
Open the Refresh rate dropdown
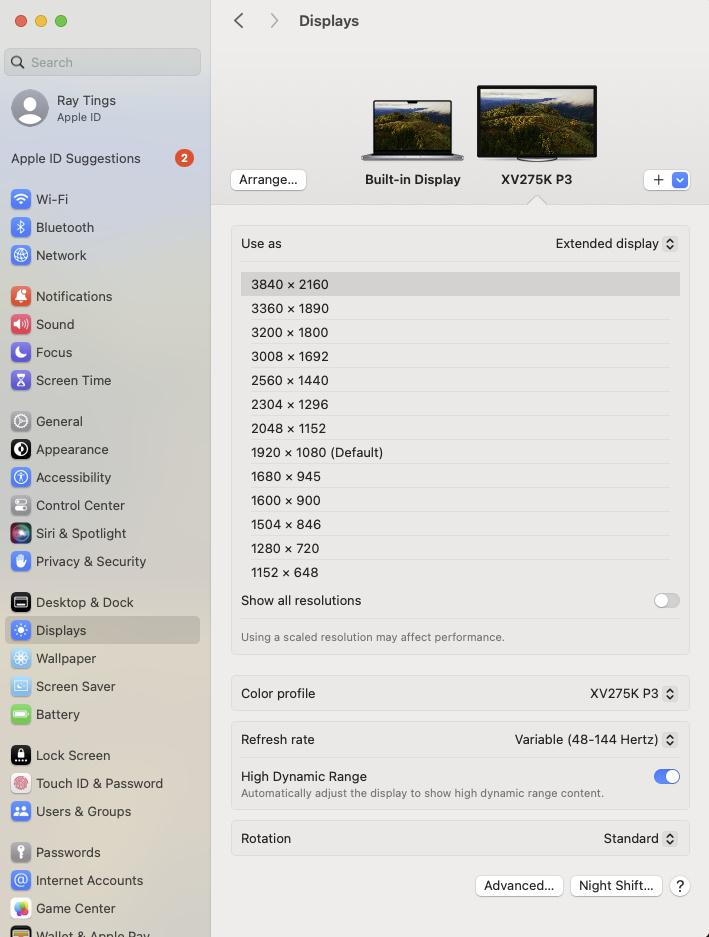tap(596, 740)
